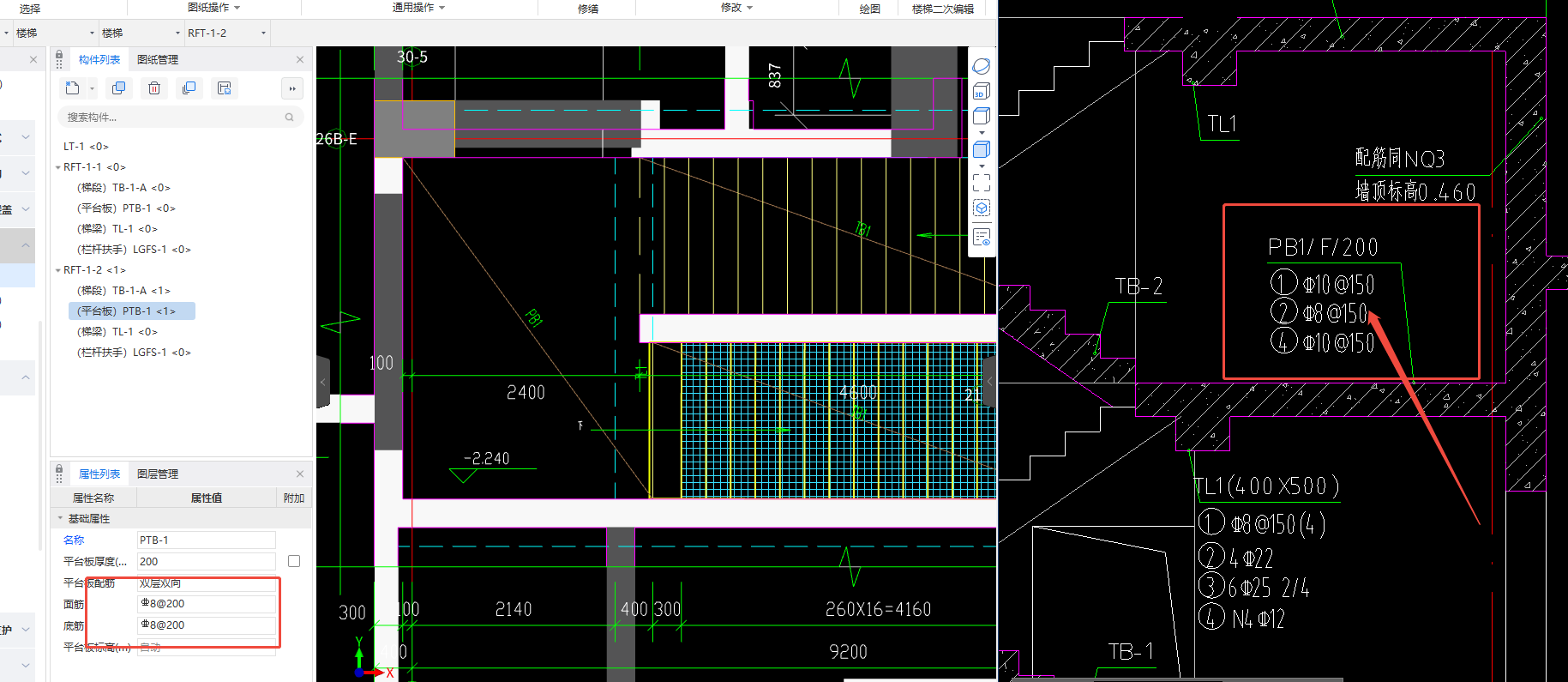The width and height of the screenshot is (1568, 682).
Task: Collapse the RFT-1-1 tree node
Action: tap(57, 167)
